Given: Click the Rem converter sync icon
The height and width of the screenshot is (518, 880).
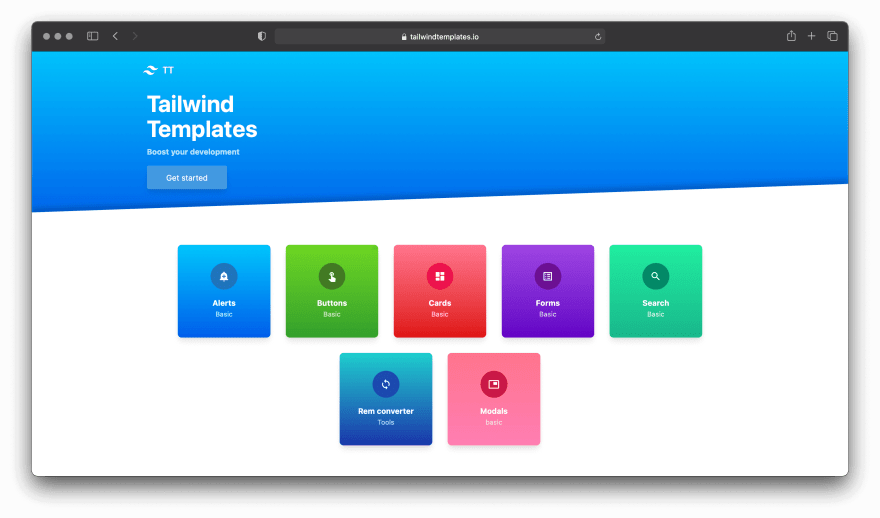Looking at the screenshot, I should 386,384.
